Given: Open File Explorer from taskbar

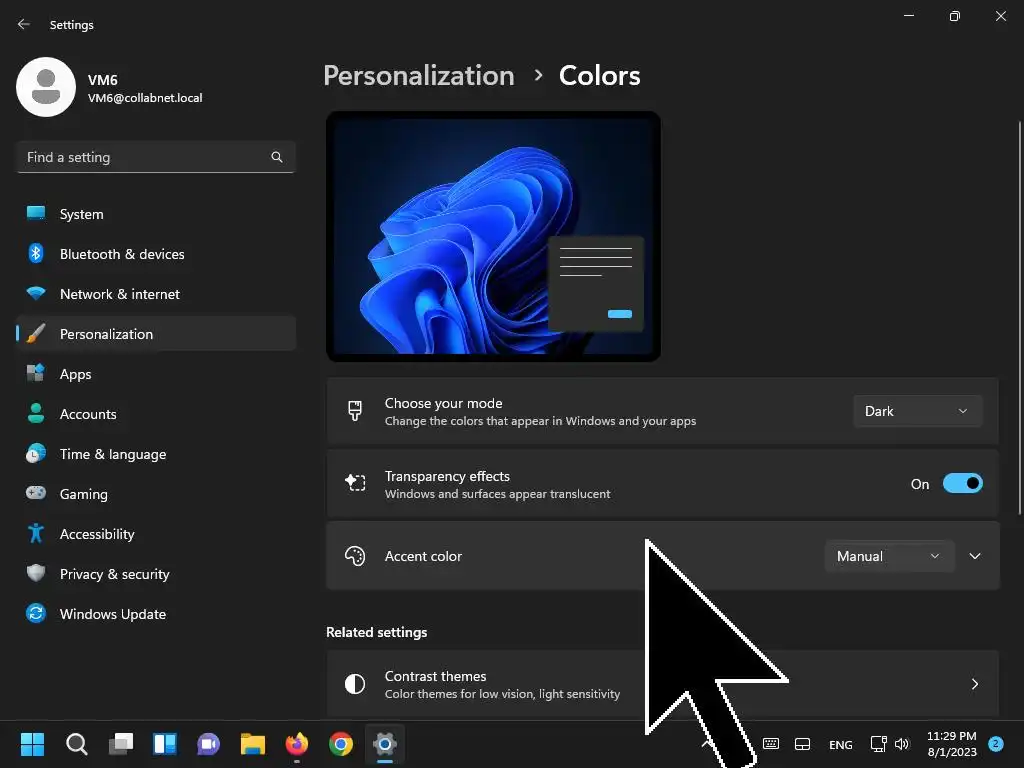Looking at the screenshot, I should pos(253,744).
